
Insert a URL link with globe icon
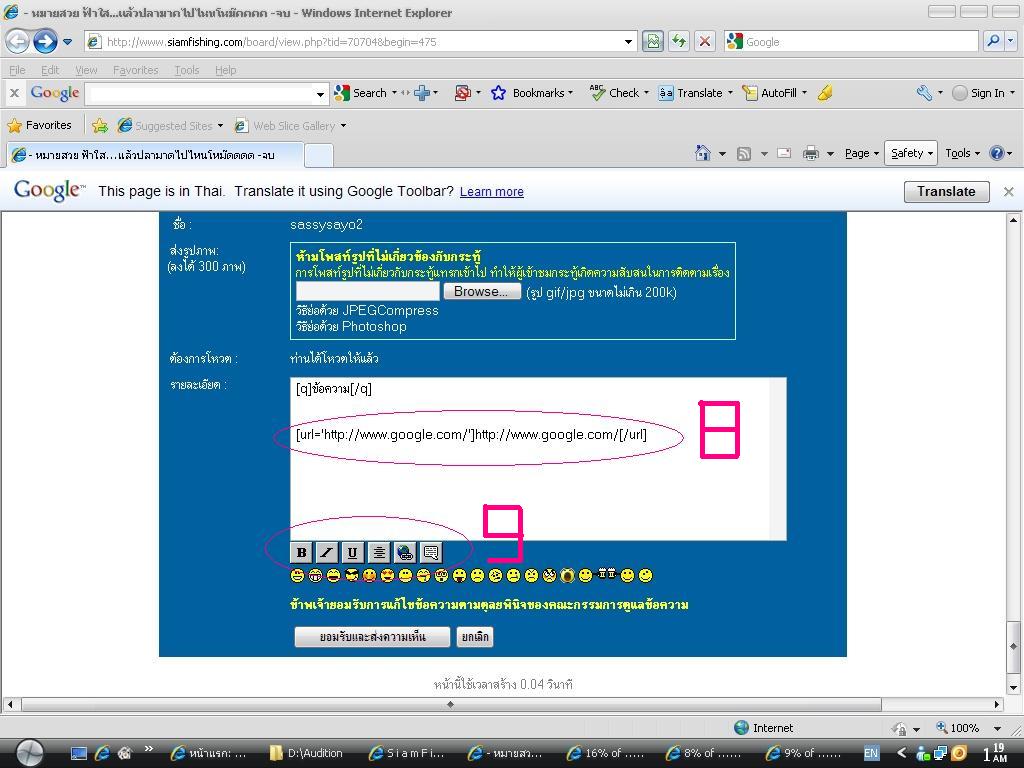click(x=404, y=552)
